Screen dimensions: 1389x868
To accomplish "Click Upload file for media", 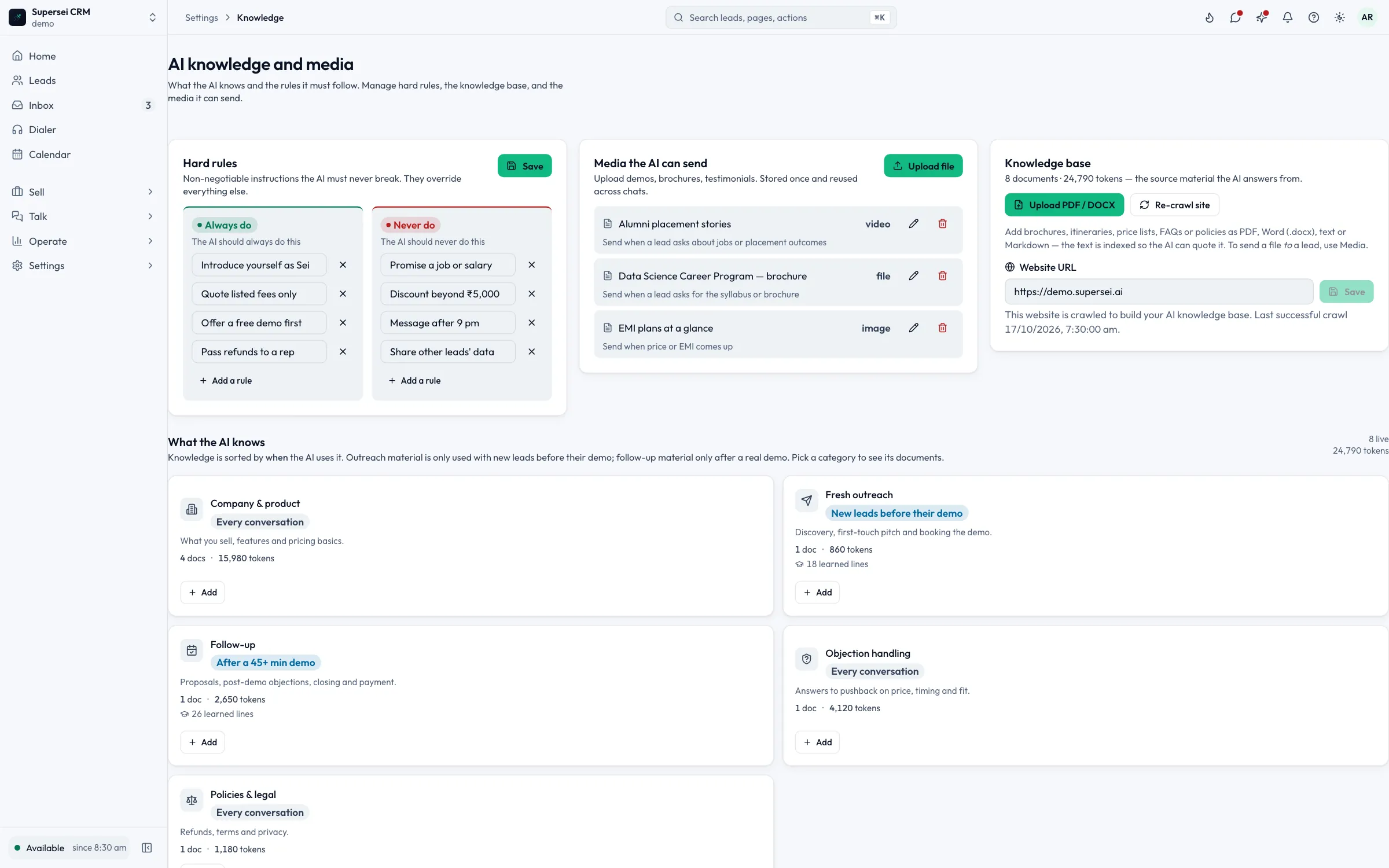I will coord(923,166).
